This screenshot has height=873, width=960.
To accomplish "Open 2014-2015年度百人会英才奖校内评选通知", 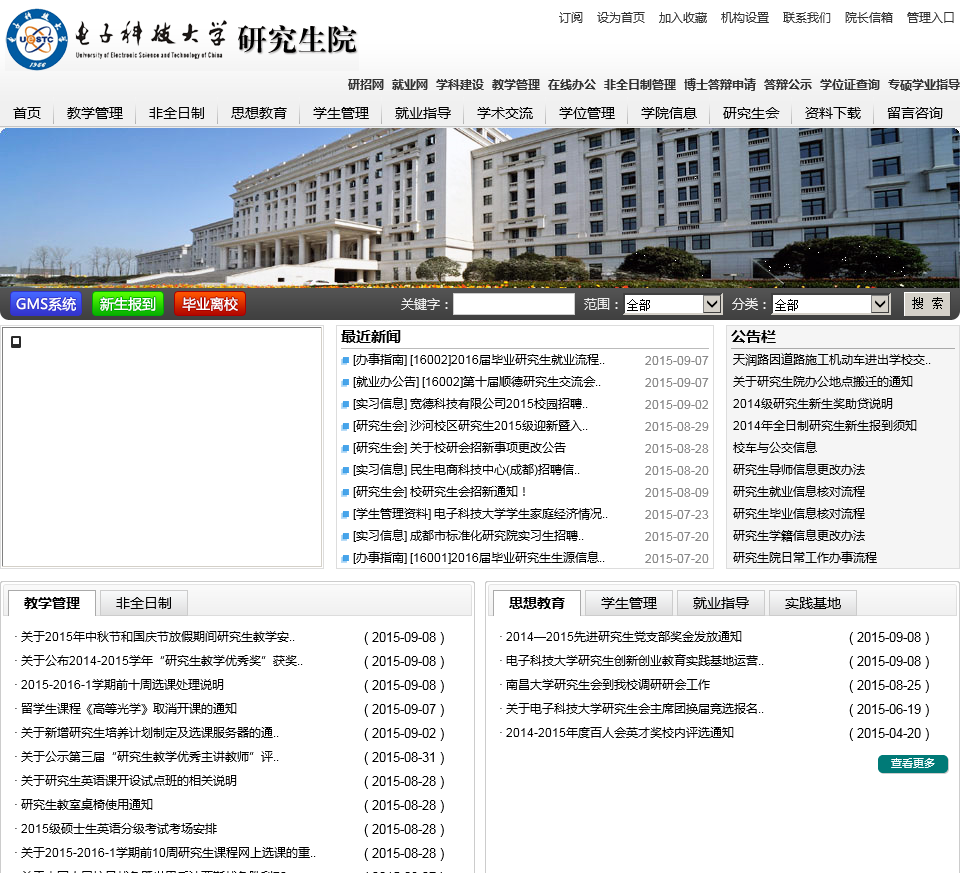I will pos(620,733).
